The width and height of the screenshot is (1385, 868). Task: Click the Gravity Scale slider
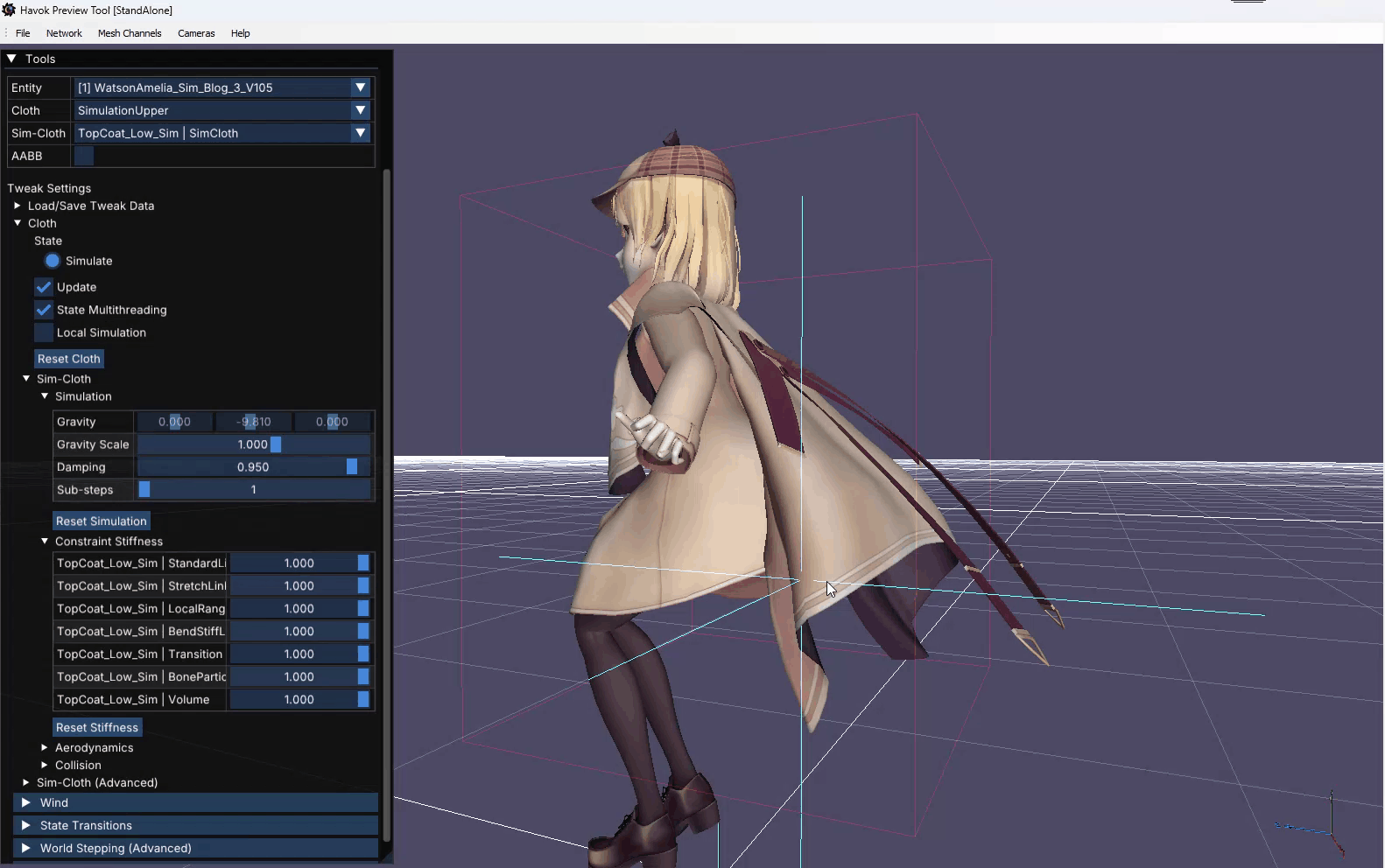(254, 444)
